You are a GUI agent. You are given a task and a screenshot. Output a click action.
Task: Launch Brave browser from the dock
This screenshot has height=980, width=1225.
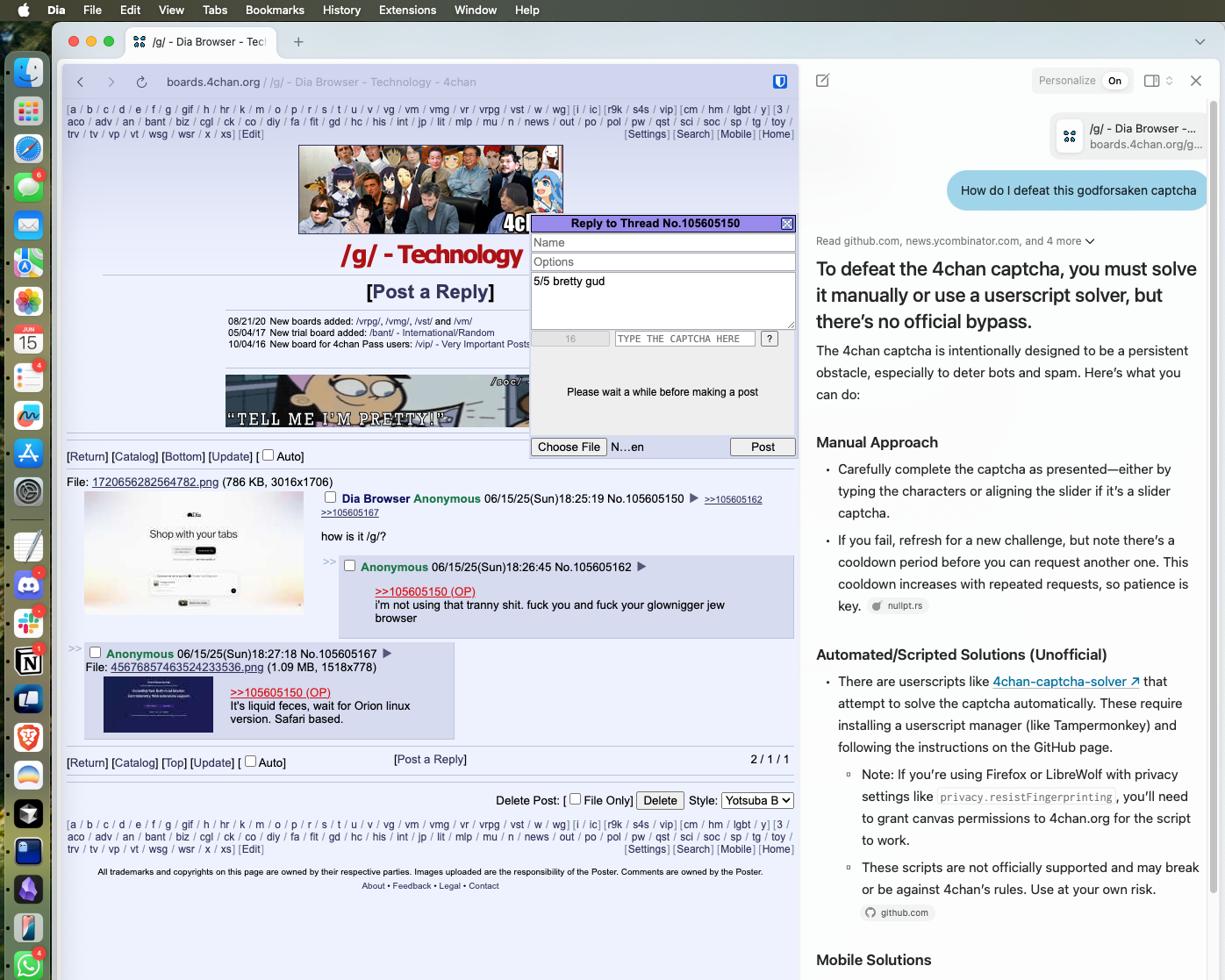tap(28, 738)
